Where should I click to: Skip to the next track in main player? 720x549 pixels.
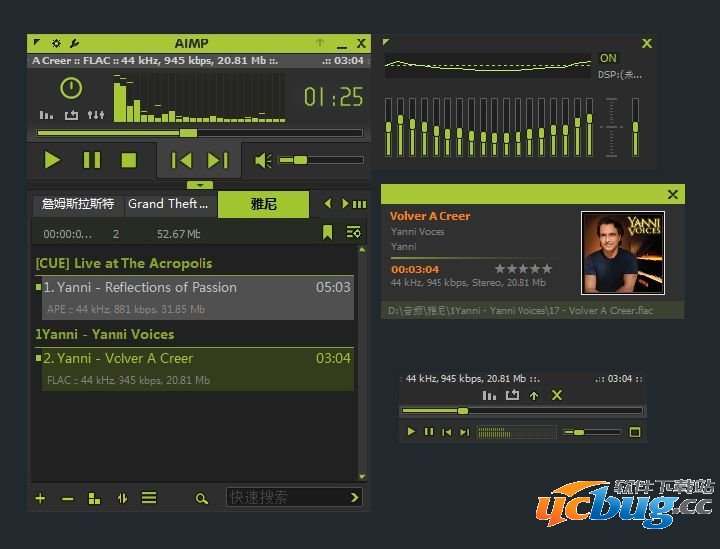pos(217,160)
